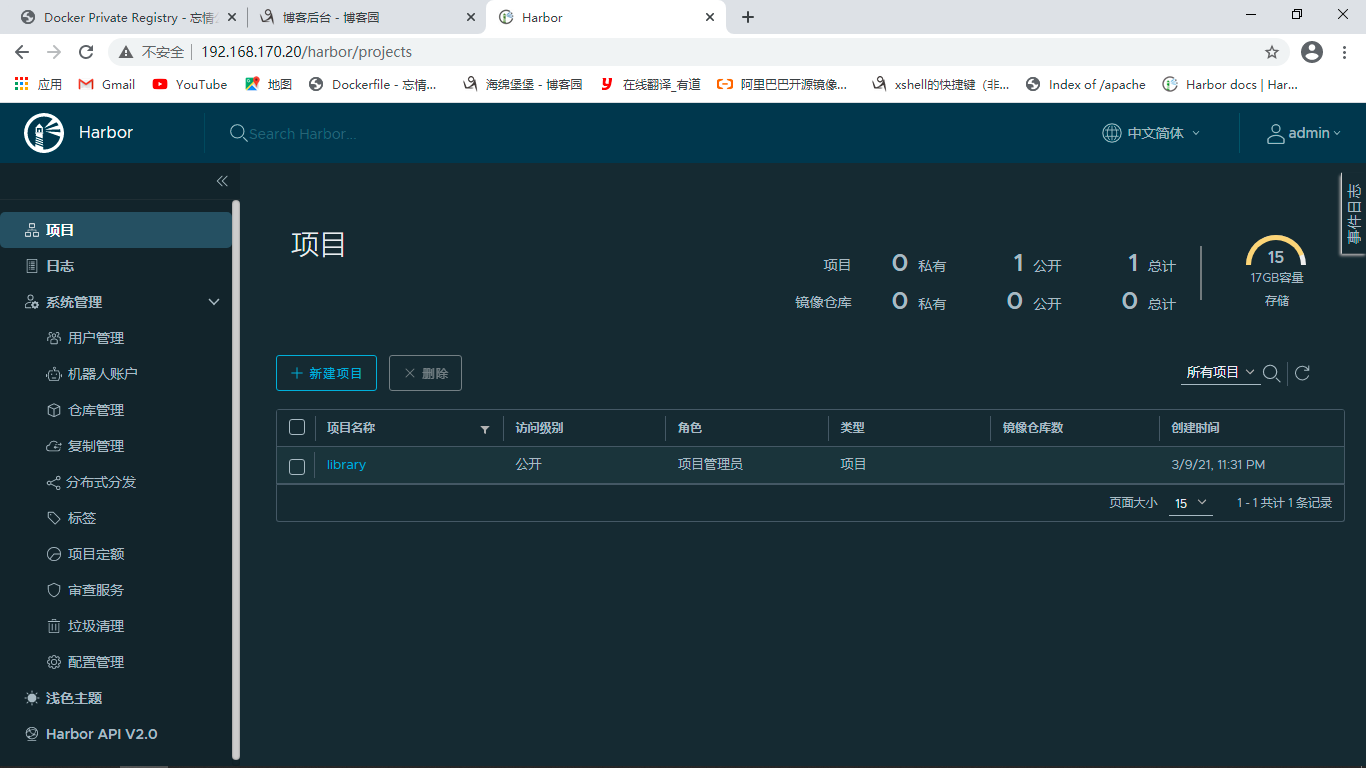Open the Harbor docs bookmark
Image resolution: width=1366 pixels, height=768 pixels.
[1230, 84]
